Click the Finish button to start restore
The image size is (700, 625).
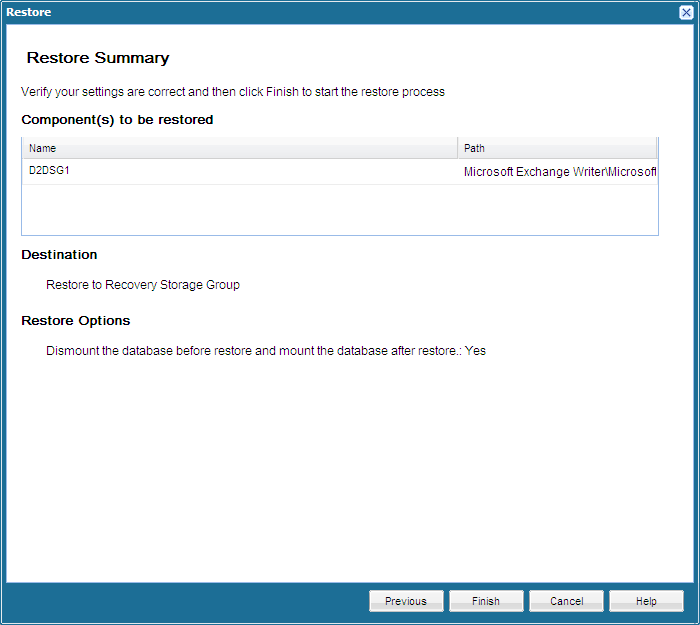click(x=486, y=601)
